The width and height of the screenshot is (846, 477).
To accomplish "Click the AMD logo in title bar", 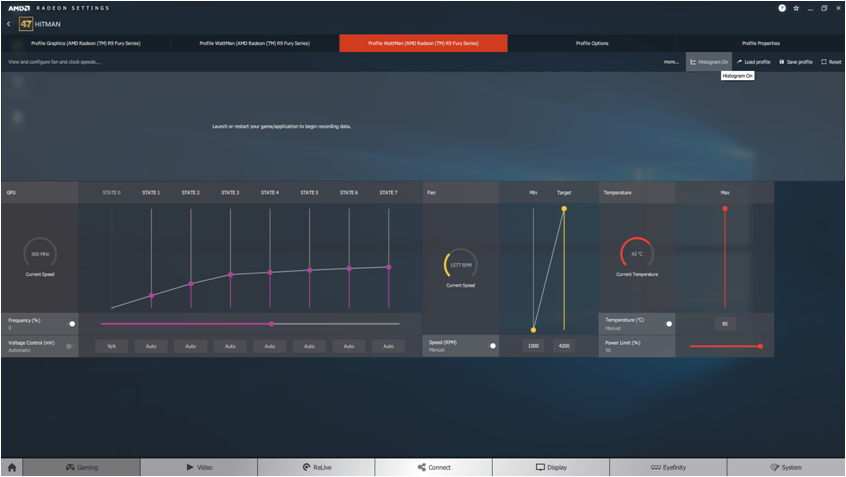I will [19, 8].
